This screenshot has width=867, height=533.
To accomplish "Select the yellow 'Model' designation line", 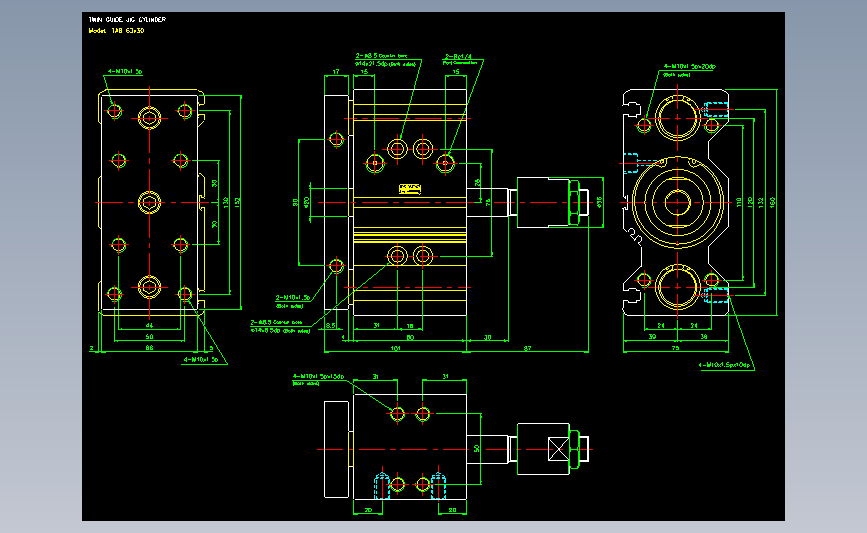I will [117, 30].
